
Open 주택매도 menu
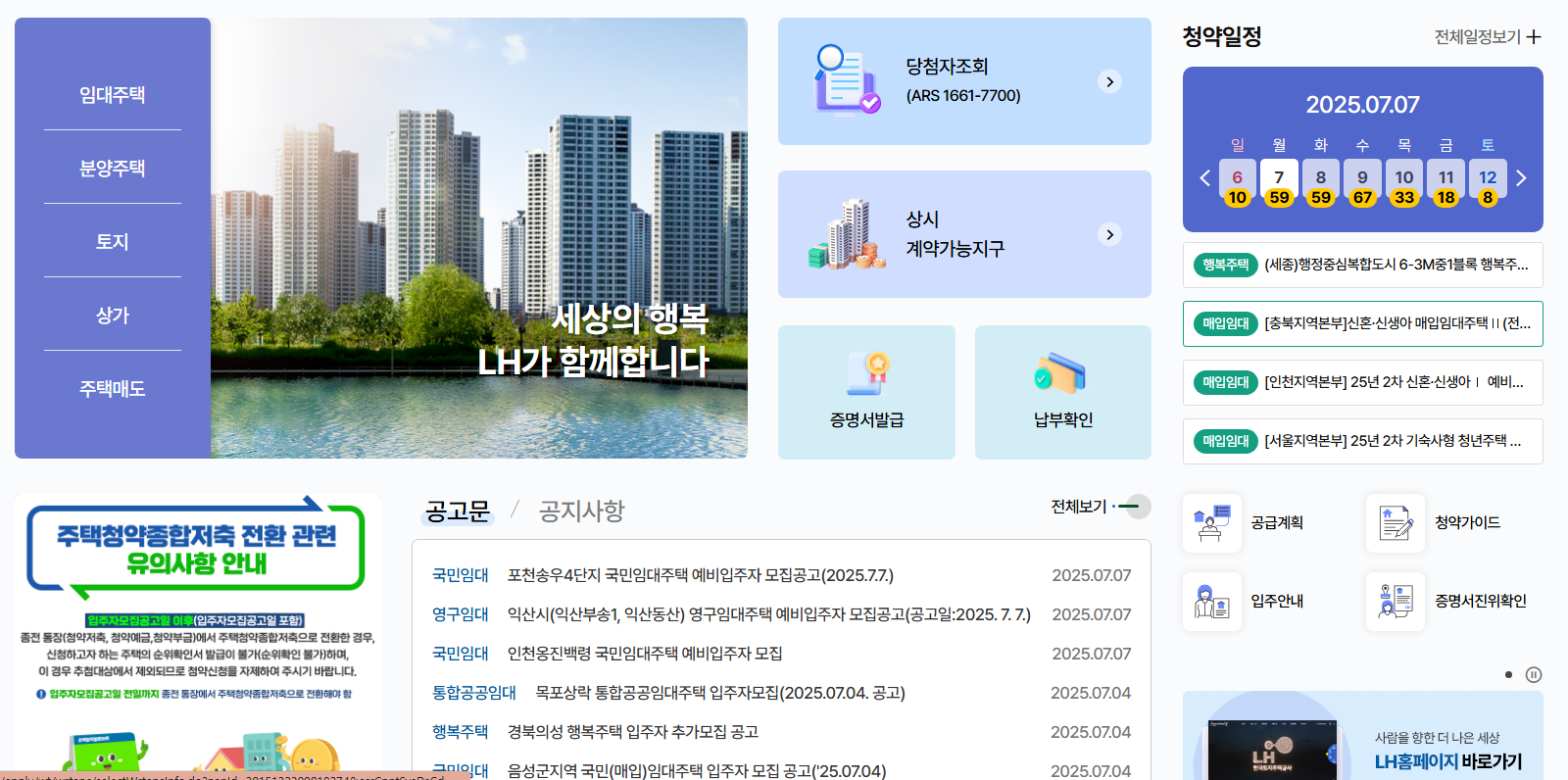coord(113,388)
